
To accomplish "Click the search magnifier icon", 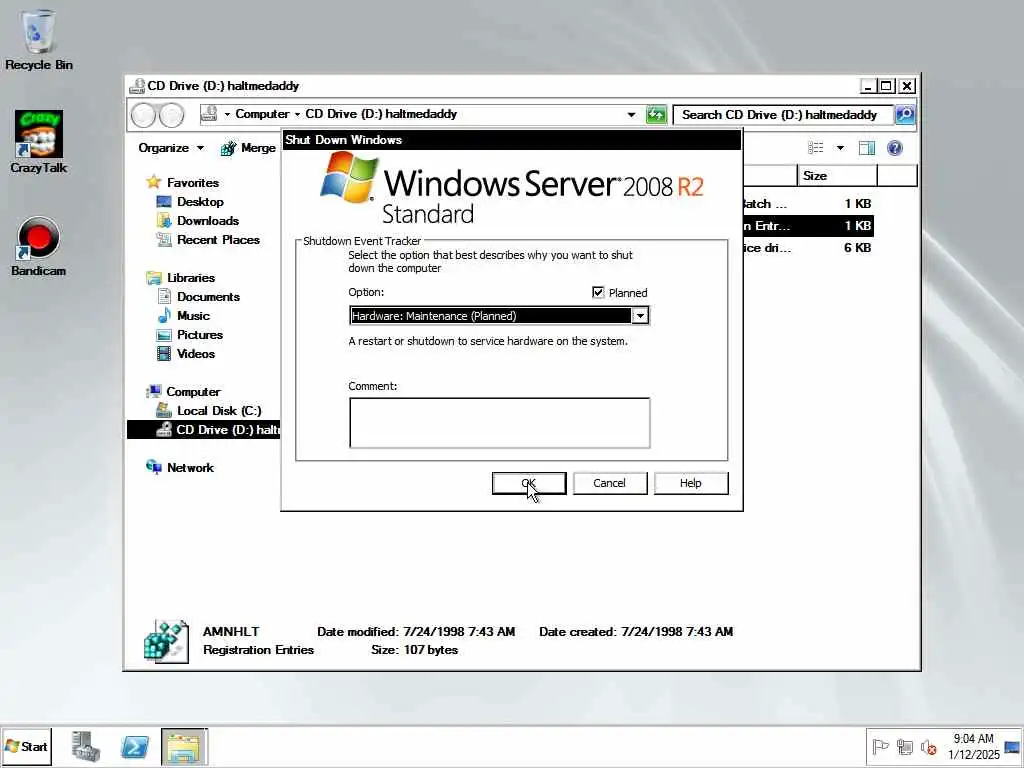I will coord(905,115).
